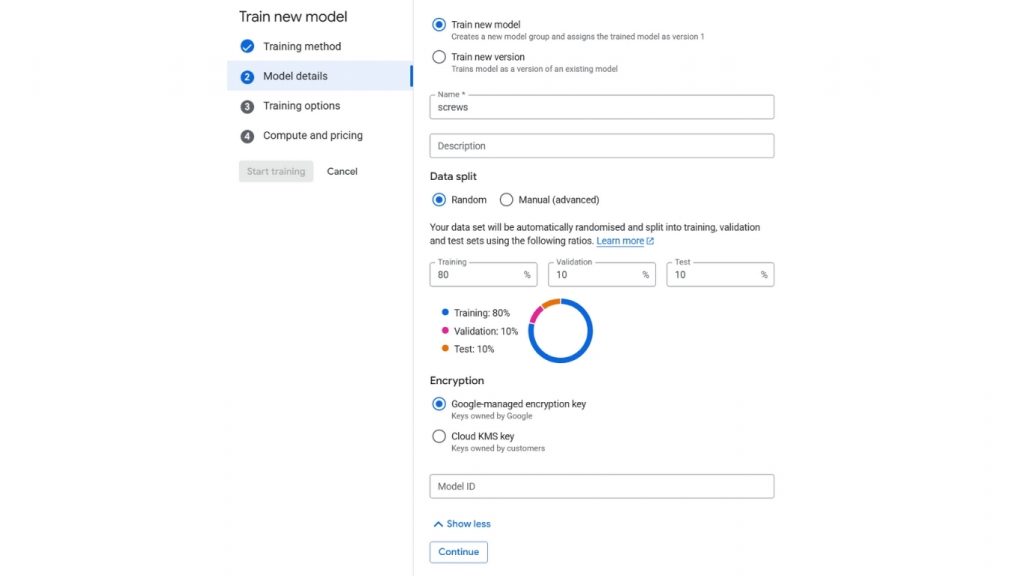Click the step 4 Compute and pricing icon
The height and width of the screenshot is (576, 1024).
[247, 136]
